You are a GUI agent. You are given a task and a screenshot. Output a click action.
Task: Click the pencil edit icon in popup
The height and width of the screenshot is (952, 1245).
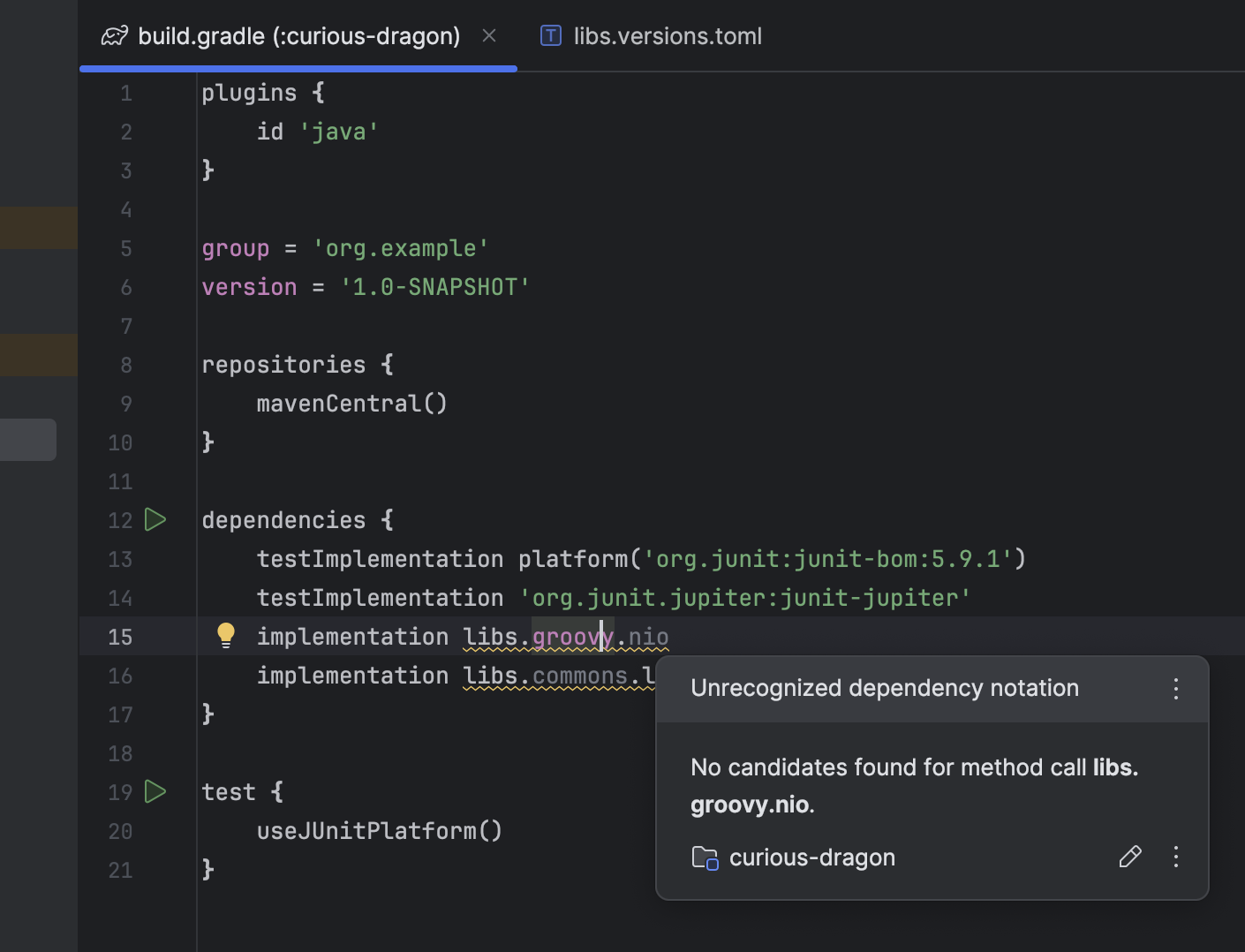click(x=1129, y=857)
